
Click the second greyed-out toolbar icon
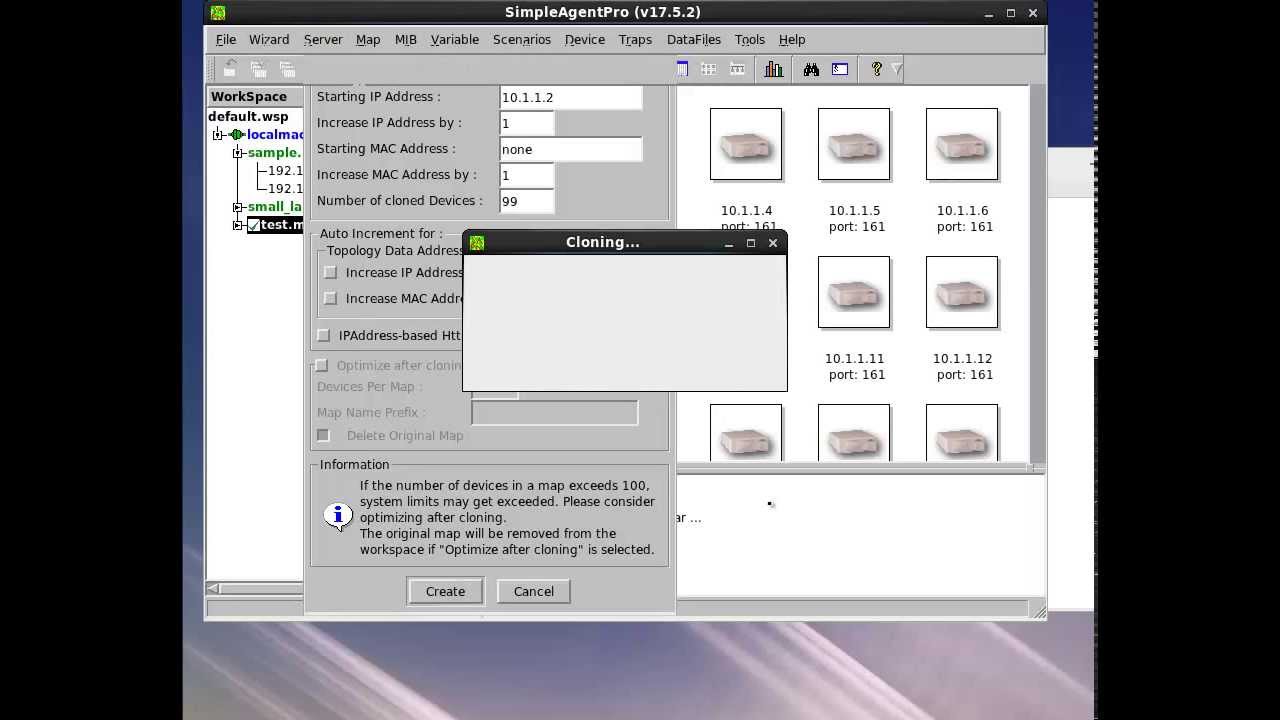pyautogui.click(x=258, y=69)
